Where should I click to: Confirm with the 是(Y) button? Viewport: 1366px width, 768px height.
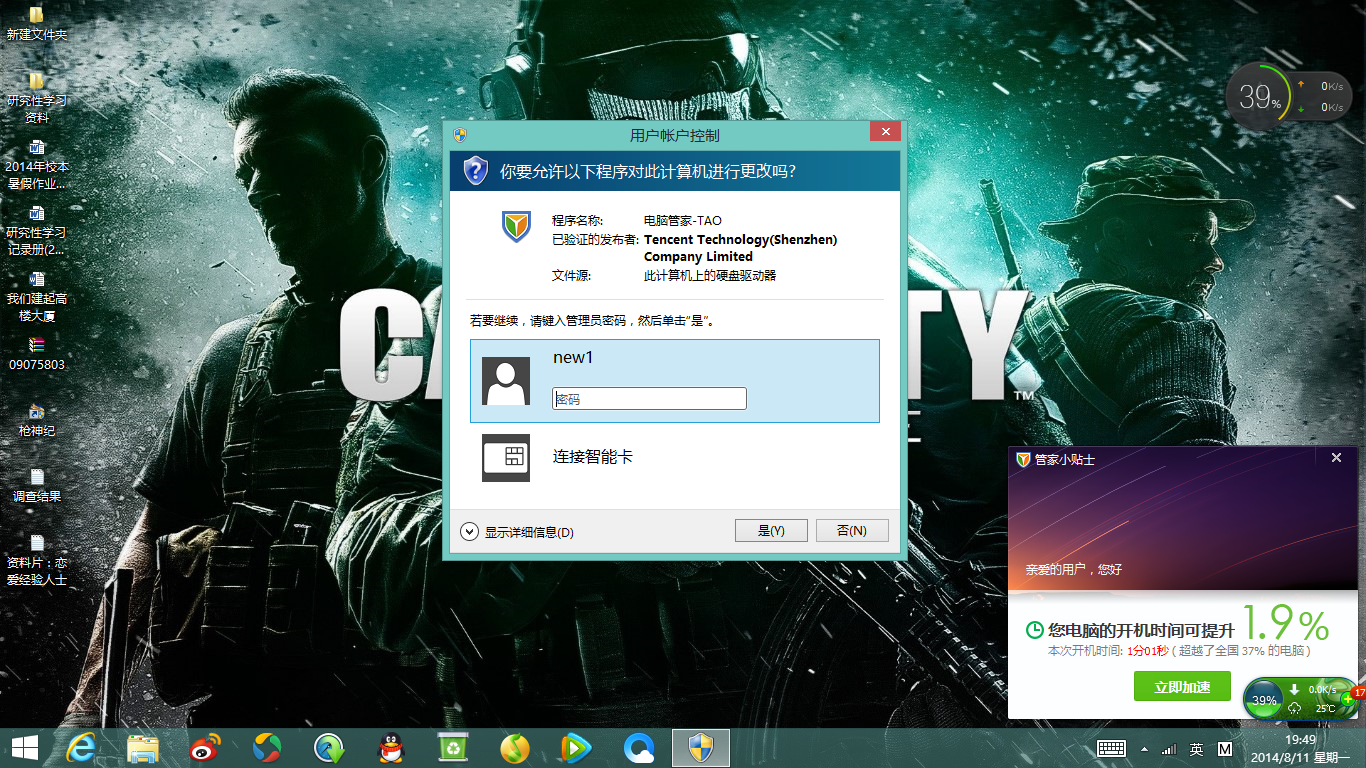coord(771,531)
